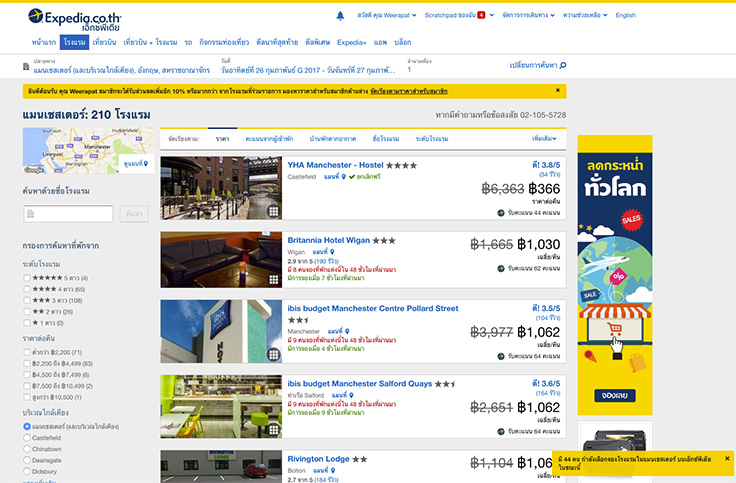Open the manage trips dropdown
Screen dimensions: 736x483
529,15
